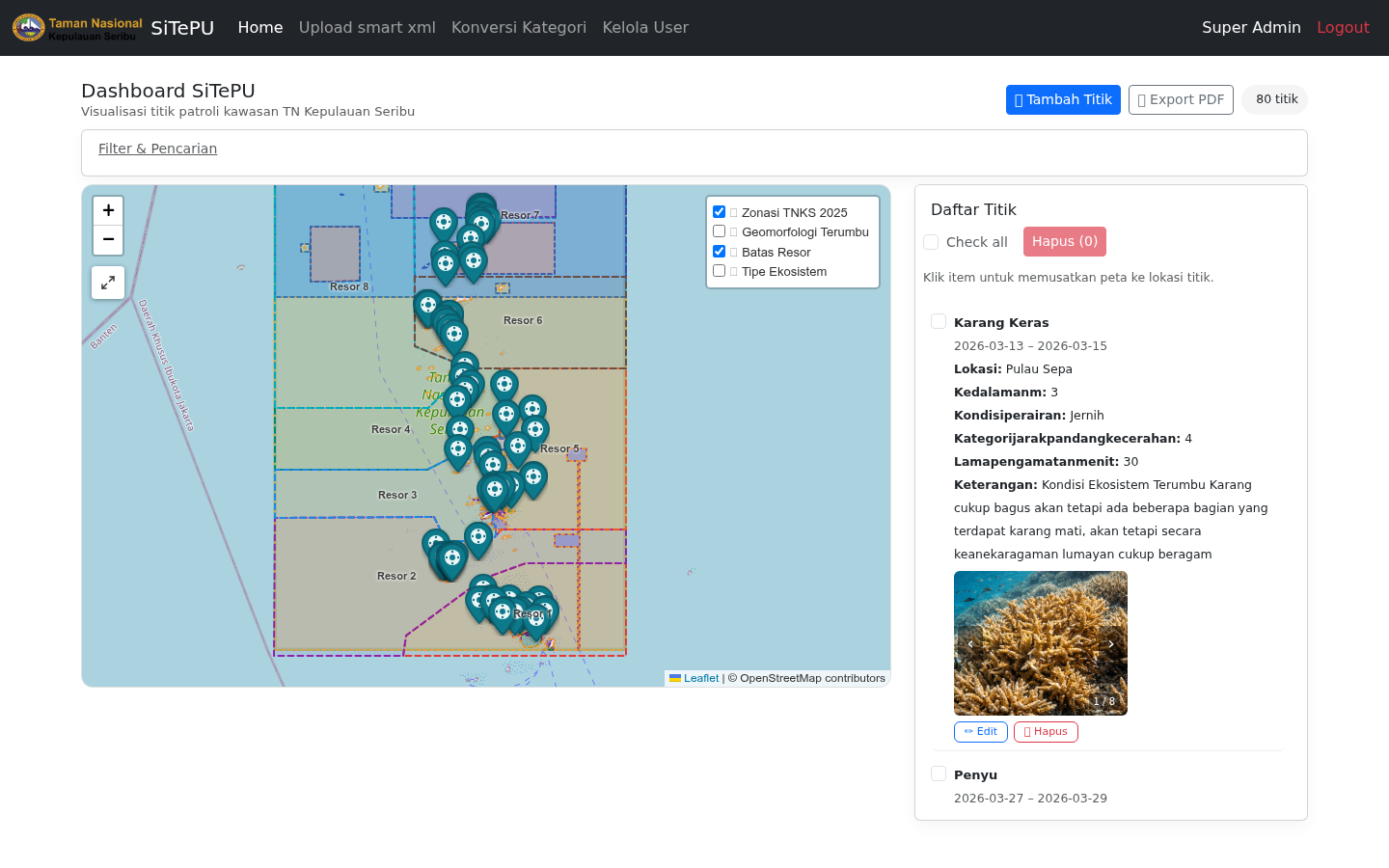Screen dimensions: 1389x868
Task: Show the previous photo in the Karang Keras carousel
Action: click(970, 643)
